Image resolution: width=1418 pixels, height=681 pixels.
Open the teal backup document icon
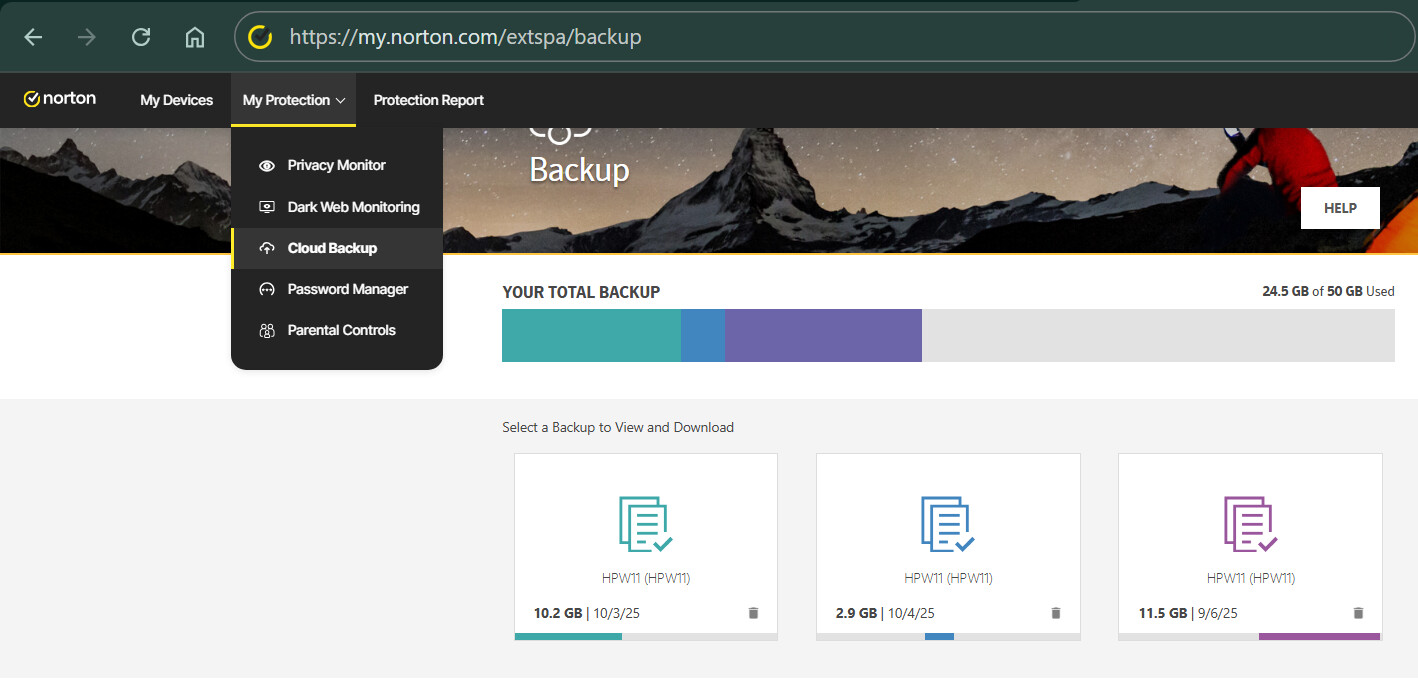click(x=645, y=524)
